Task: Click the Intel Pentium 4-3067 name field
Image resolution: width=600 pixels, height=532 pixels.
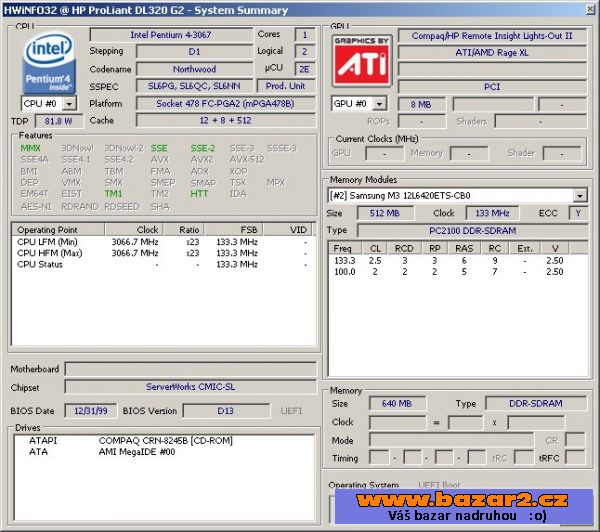Action: [x=171, y=35]
